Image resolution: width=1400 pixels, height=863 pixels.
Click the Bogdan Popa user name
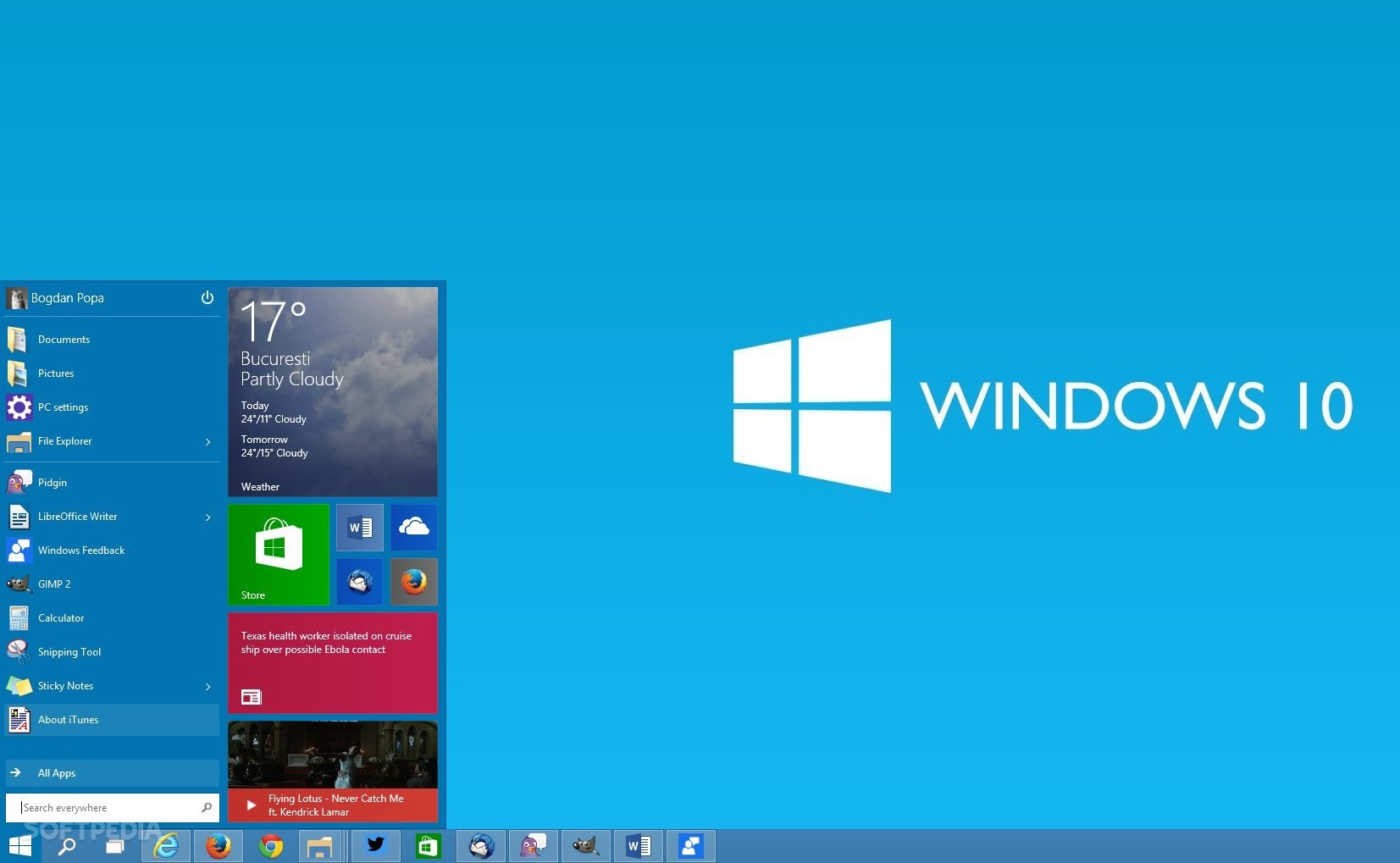(x=68, y=298)
